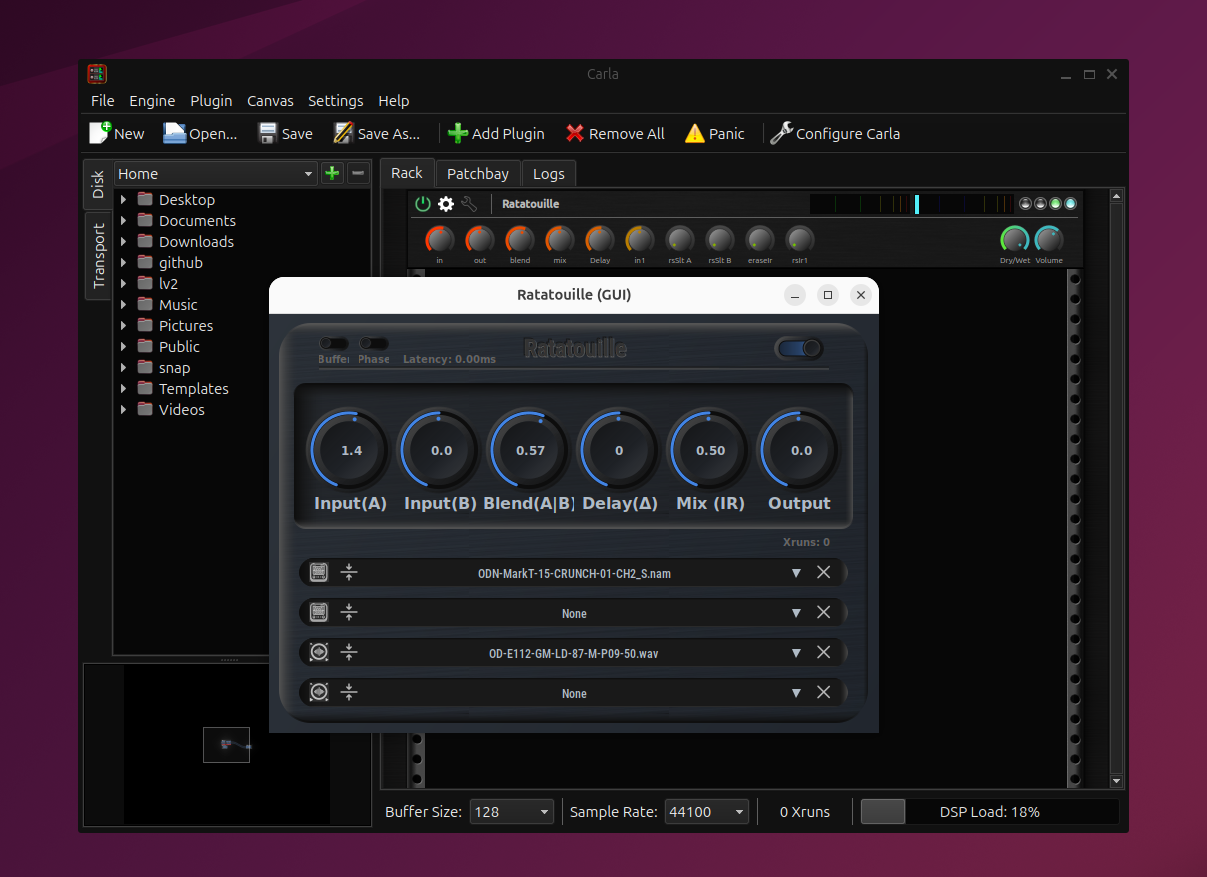This screenshot has height=877, width=1207.
Task: Click the Panic warning icon
Action: [x=694, y=134]
